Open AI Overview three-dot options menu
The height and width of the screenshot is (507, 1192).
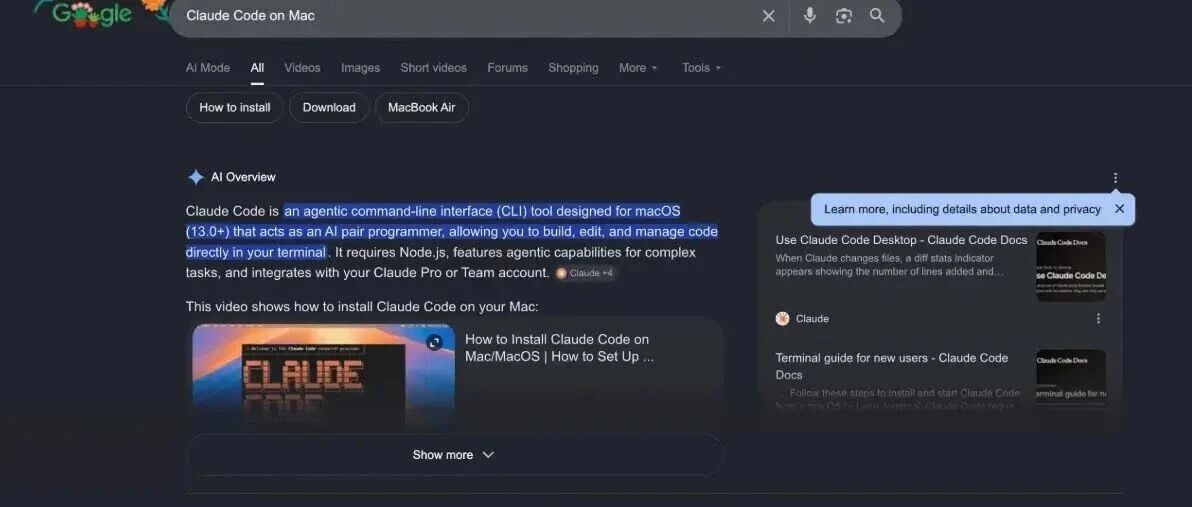1115,178
